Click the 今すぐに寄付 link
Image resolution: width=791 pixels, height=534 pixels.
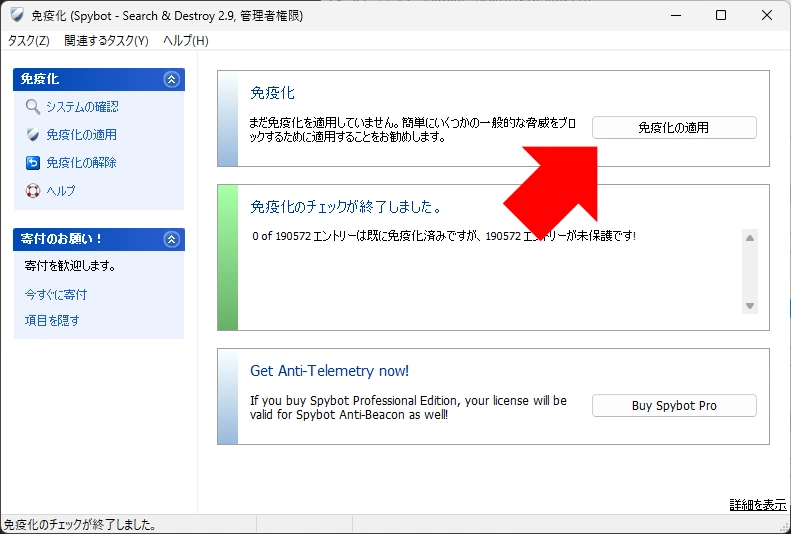click(x=56, y=294)
